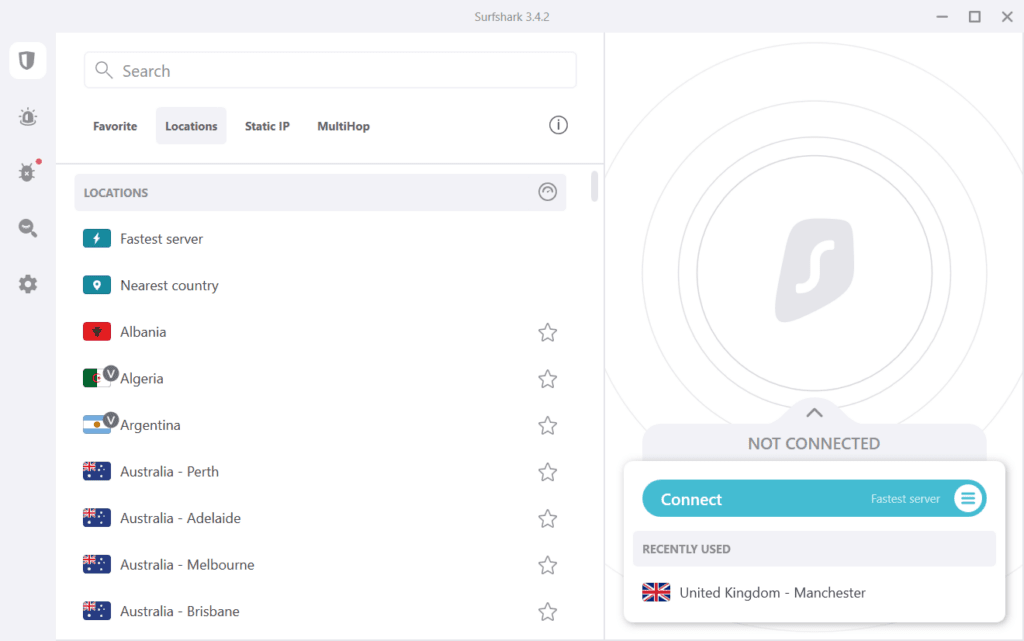The image size is (1024, 641).
Task: Open the Antivirus bug icon in sidebar
Action: tap(28, 172)
